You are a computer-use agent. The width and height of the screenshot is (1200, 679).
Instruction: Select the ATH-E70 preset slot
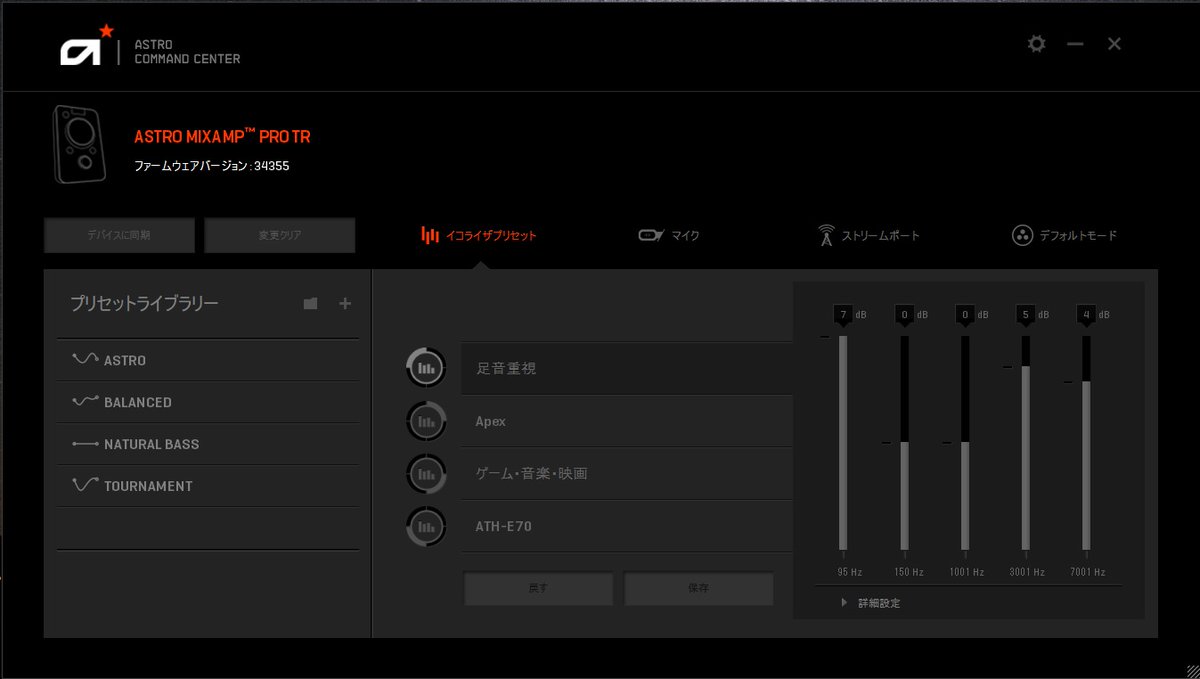[626, 526]
